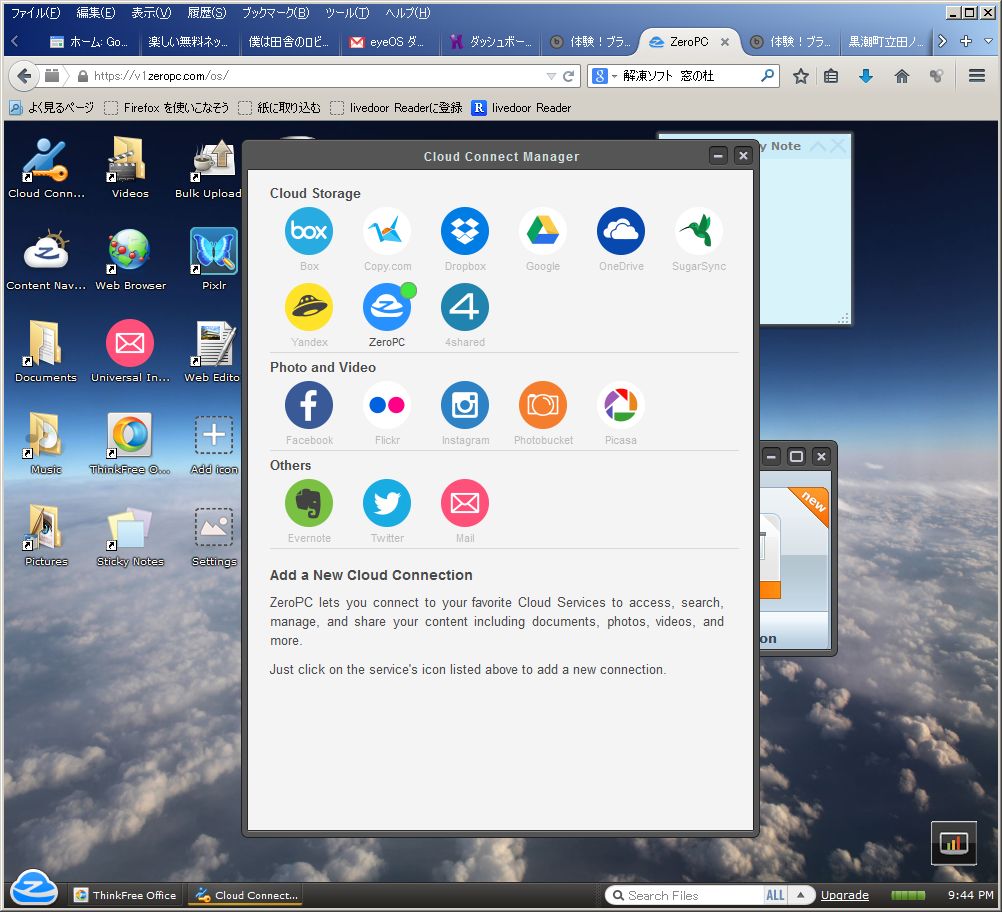1002x912 pixels.
Task: Open a new browser tab
Action: click(x=966, y=41)
